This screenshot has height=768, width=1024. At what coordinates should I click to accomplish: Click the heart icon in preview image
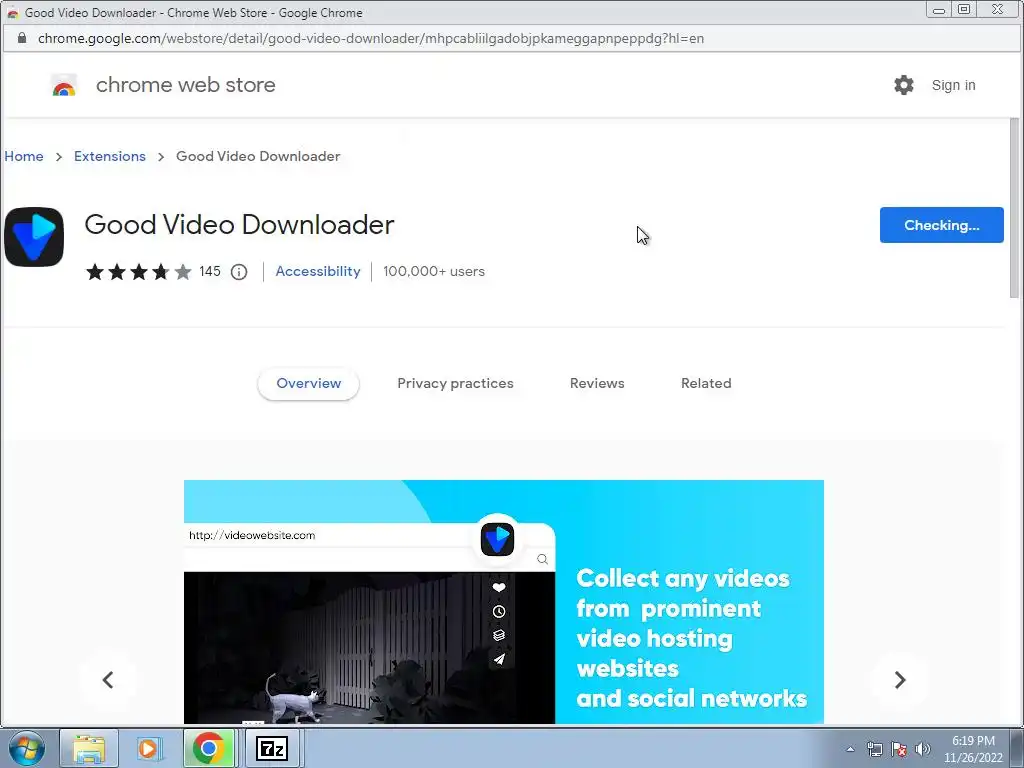point(499,588)
